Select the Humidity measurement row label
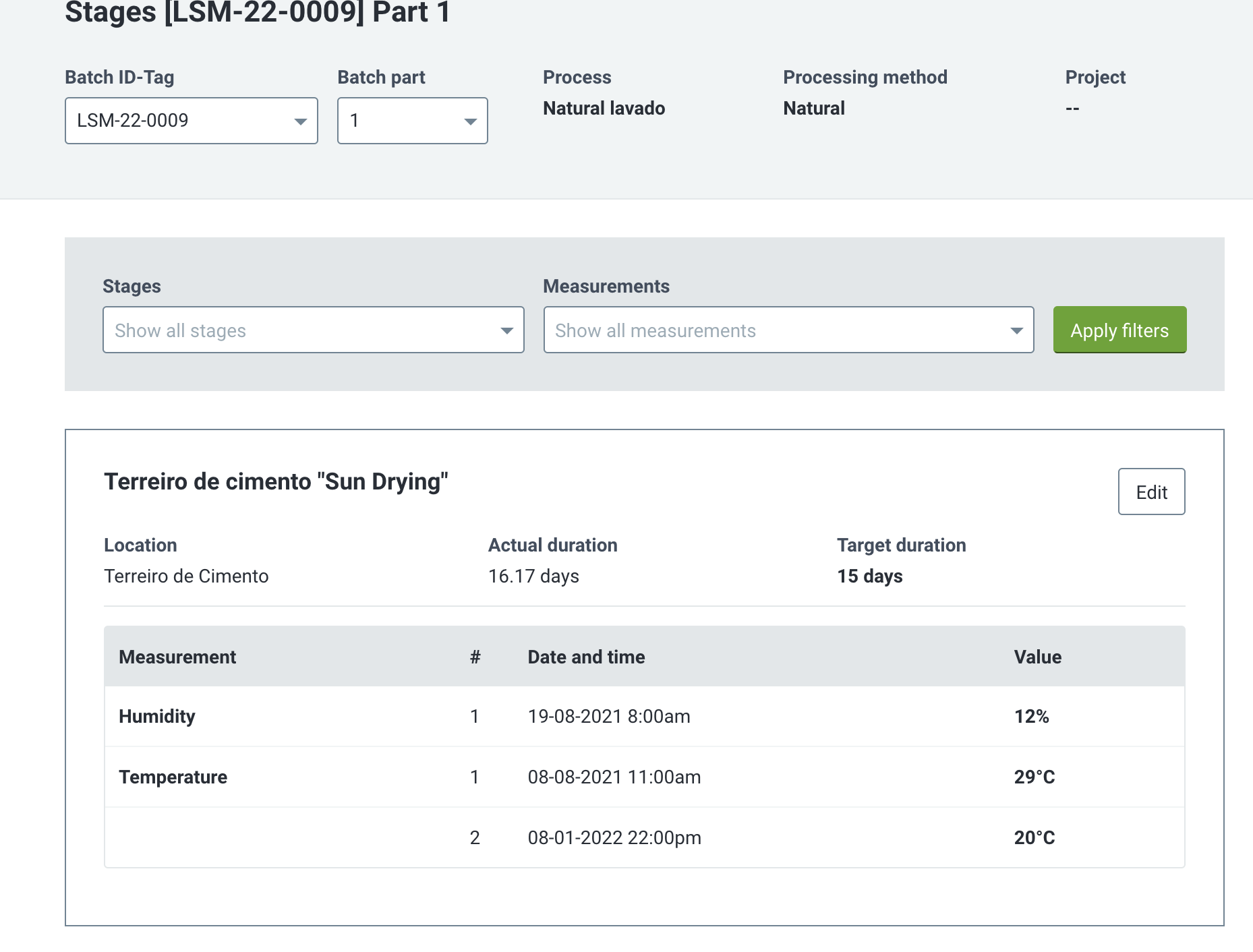 coord(157,716)
